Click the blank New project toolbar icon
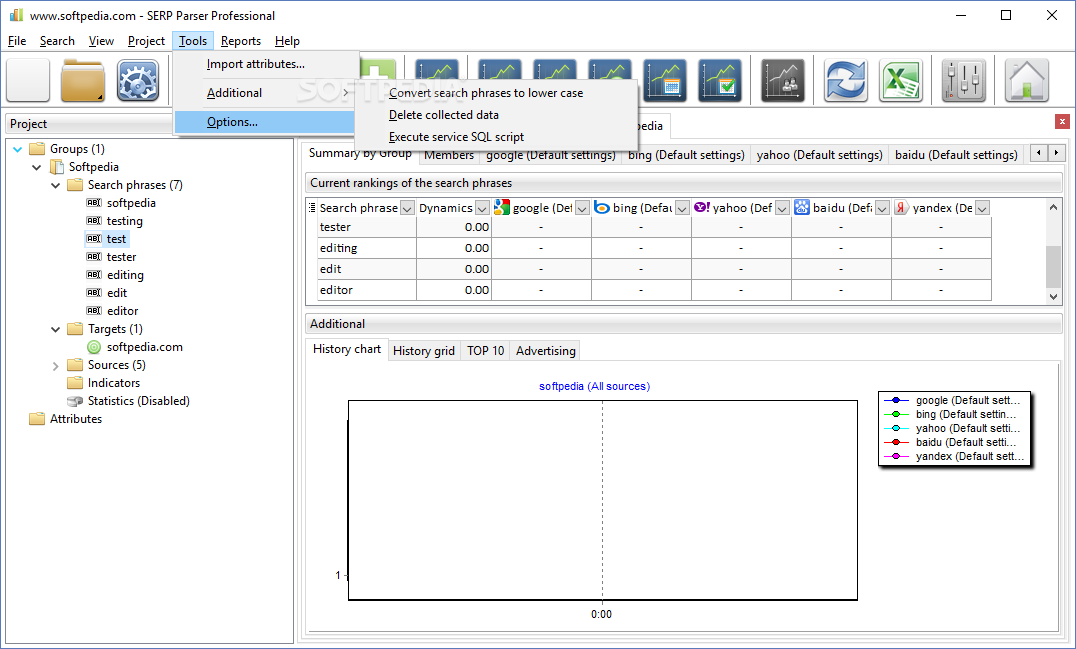The width and height of the screenshot is (1076, 649). tap(28, 80)
